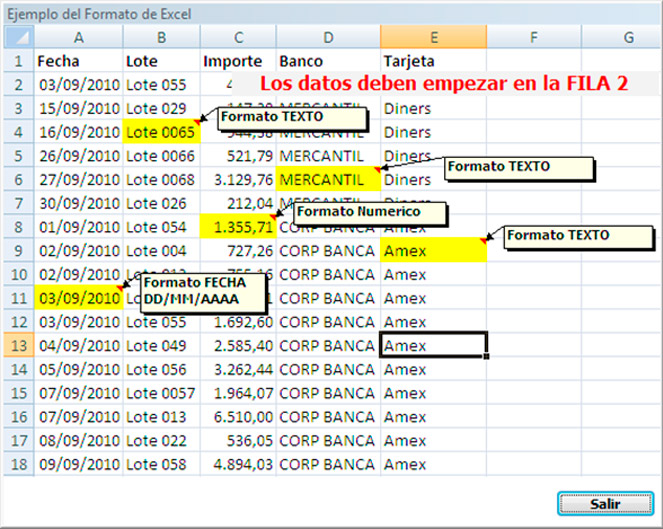Select the Lote 058 cell
The height and width of the screenshot is (529, 663).
point(161,465)
